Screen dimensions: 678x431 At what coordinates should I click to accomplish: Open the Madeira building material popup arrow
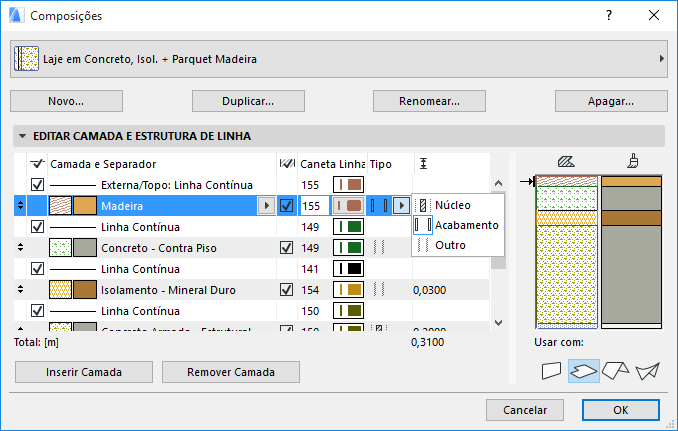click(266, 205)
